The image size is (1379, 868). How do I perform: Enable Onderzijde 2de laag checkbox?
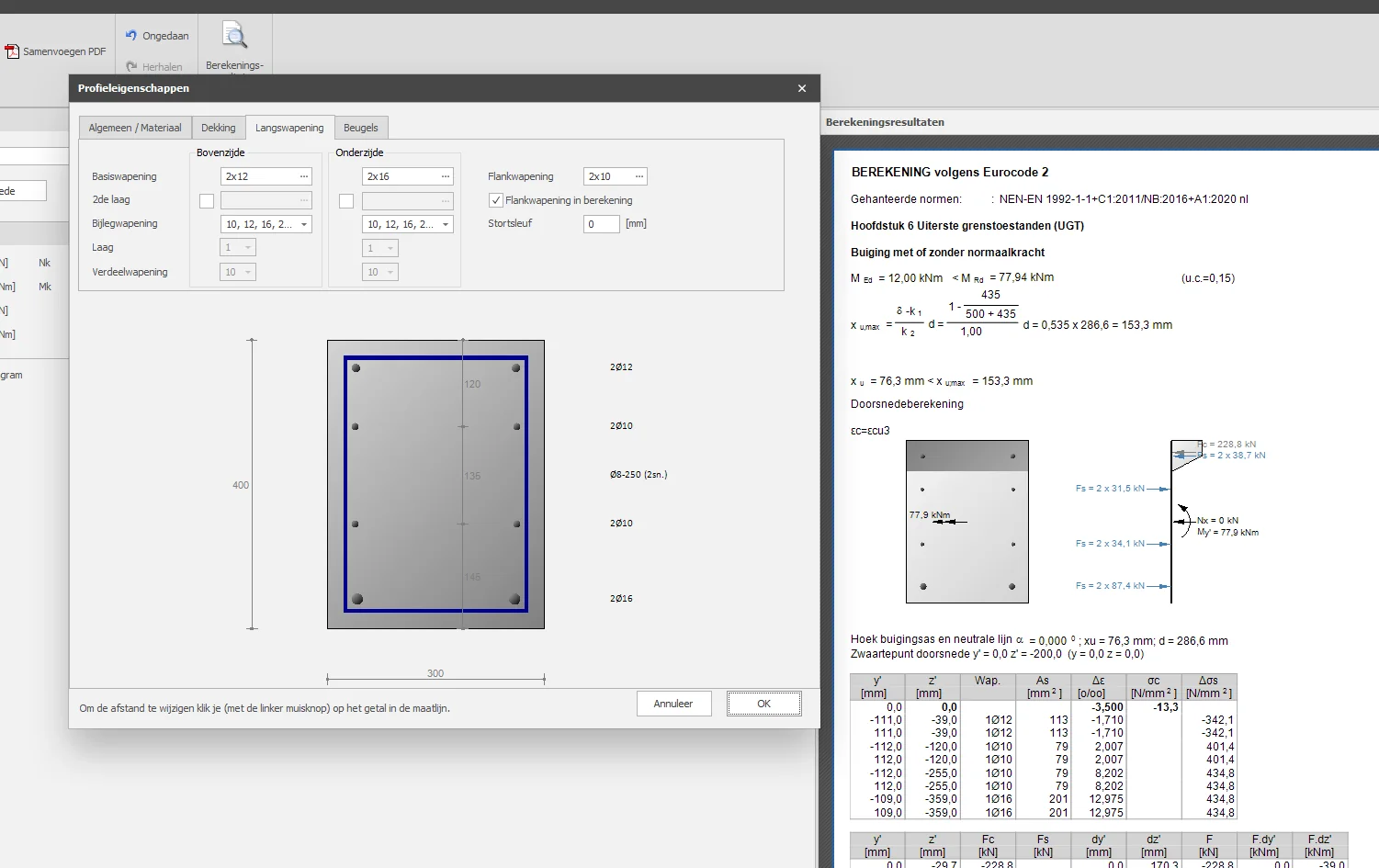point(346,201)
